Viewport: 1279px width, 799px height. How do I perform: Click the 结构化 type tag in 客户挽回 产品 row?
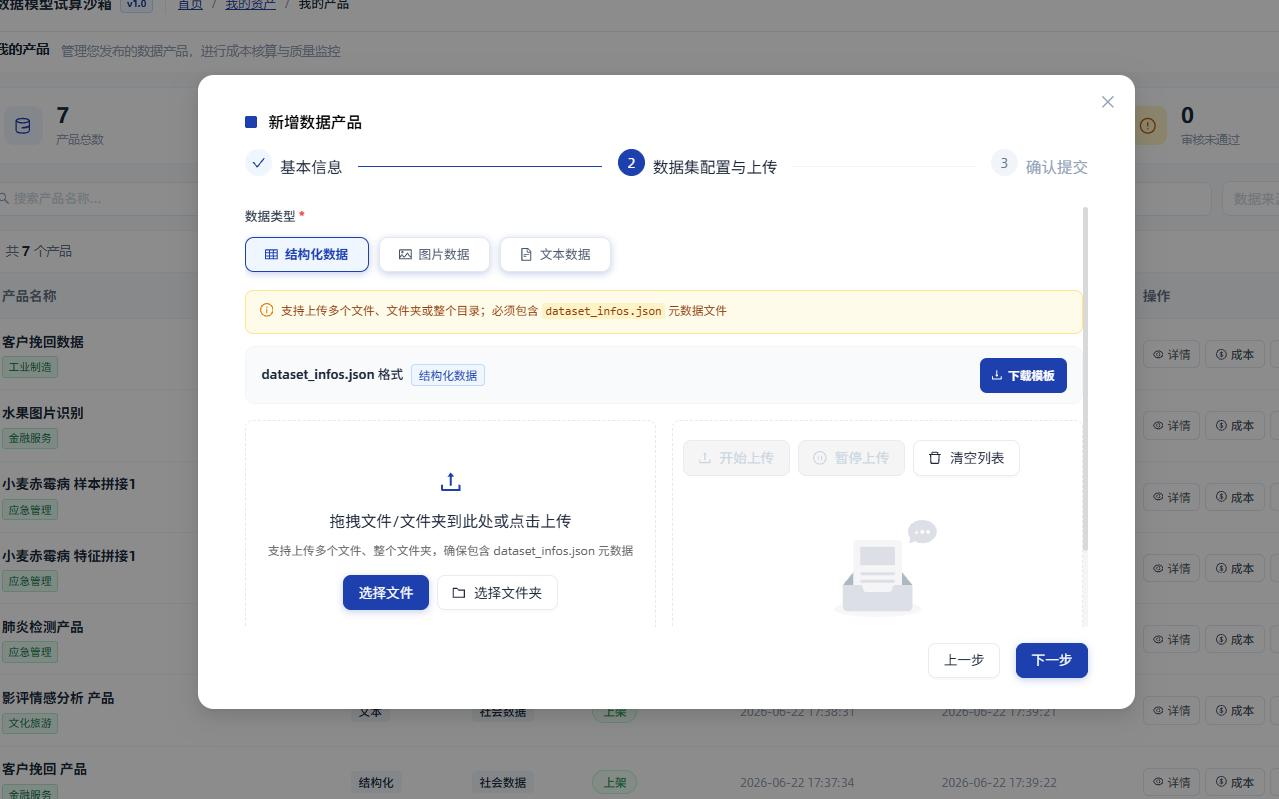coord(376,782)
